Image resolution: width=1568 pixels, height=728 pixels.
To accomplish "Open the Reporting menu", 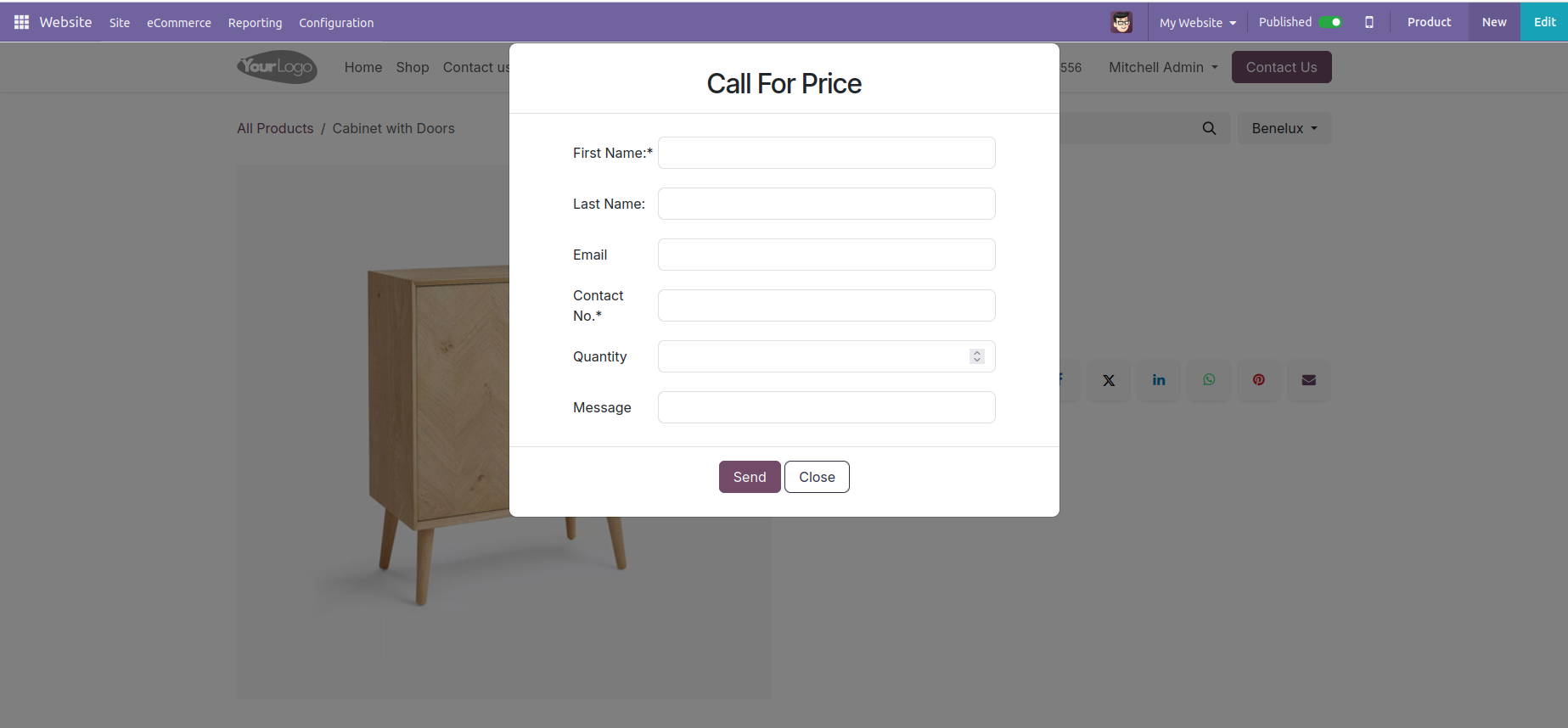I will pos(255,23).
